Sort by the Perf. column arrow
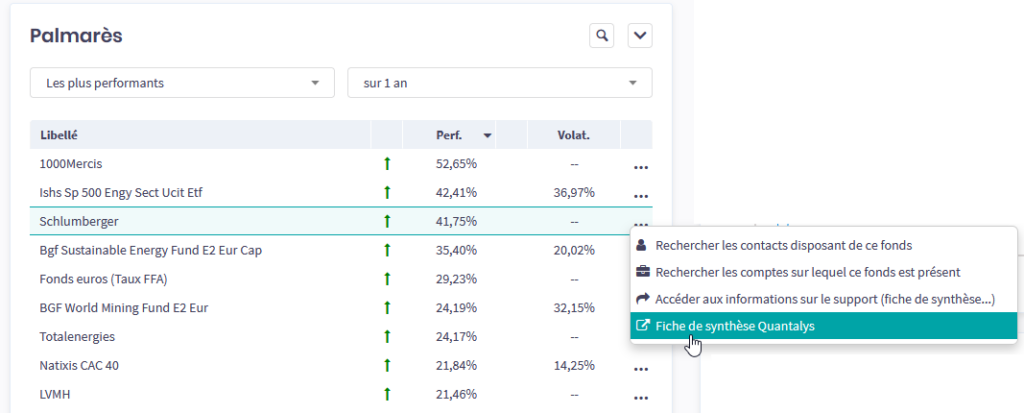Image resolution: width=1024 pixels, height=413 pixels. tap(487, 135)
